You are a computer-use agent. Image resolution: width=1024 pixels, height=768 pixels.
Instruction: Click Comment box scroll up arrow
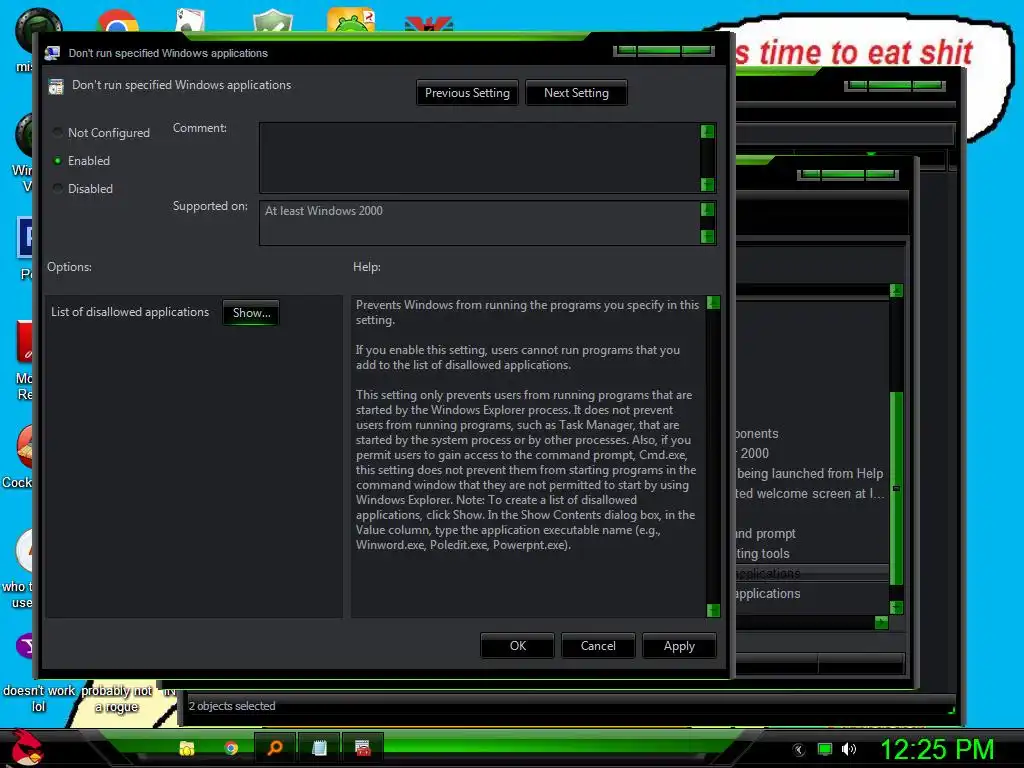(707, 131)
